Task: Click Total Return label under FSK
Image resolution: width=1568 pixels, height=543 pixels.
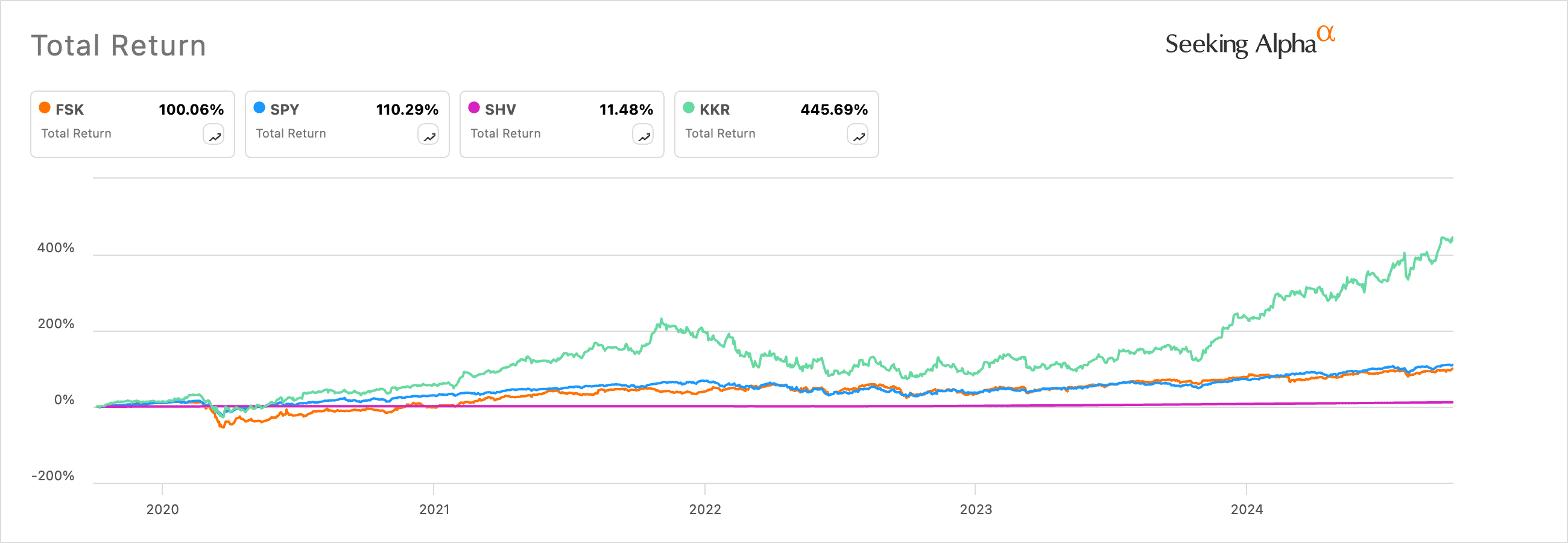Action: [76, 133]
